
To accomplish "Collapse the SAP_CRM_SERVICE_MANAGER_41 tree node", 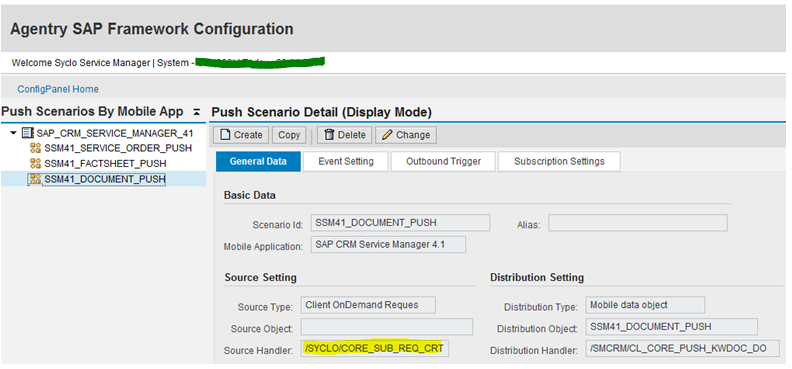I will click(14, 134).
